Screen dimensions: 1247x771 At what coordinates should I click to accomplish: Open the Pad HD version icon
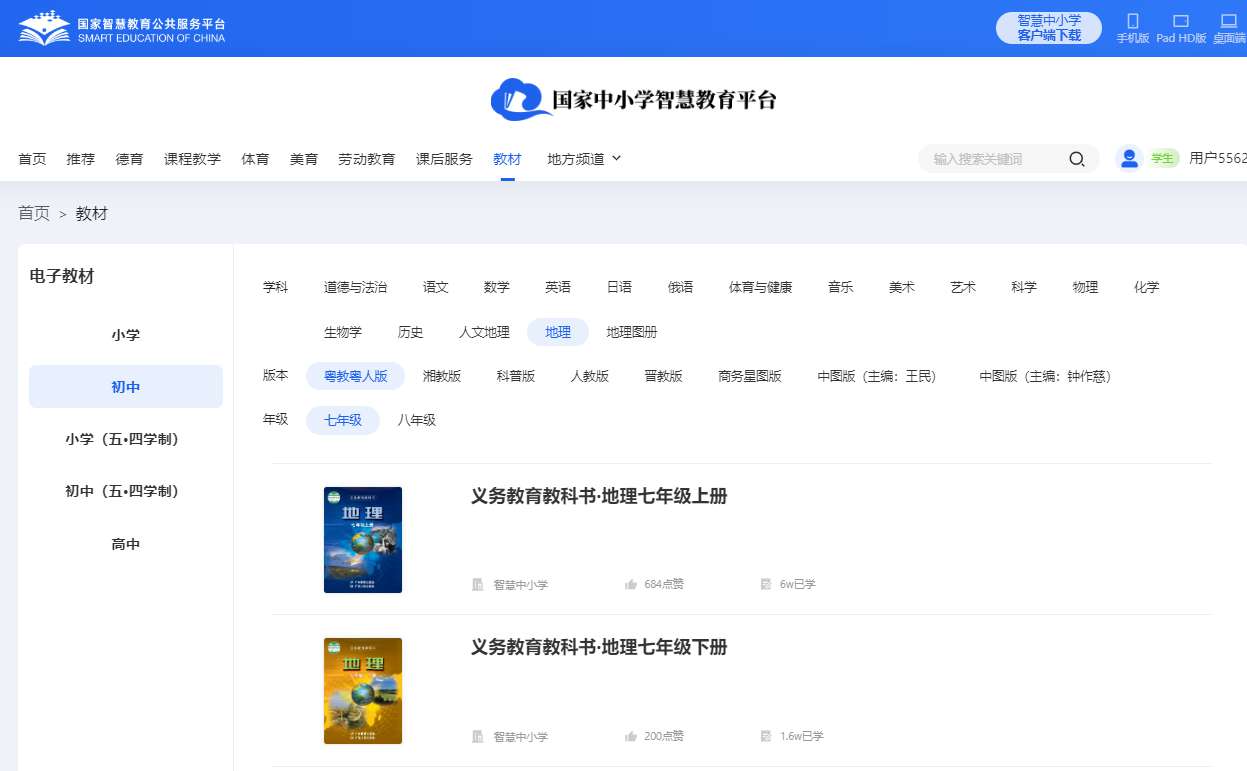click(1180, 22)
